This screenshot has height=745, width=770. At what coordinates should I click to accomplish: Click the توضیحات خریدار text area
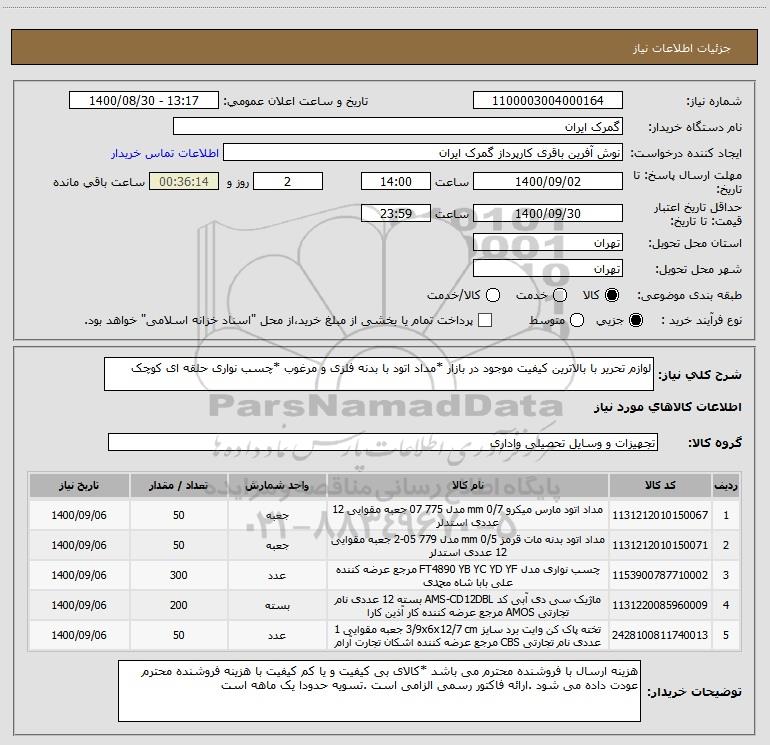[x=379, y=691]
